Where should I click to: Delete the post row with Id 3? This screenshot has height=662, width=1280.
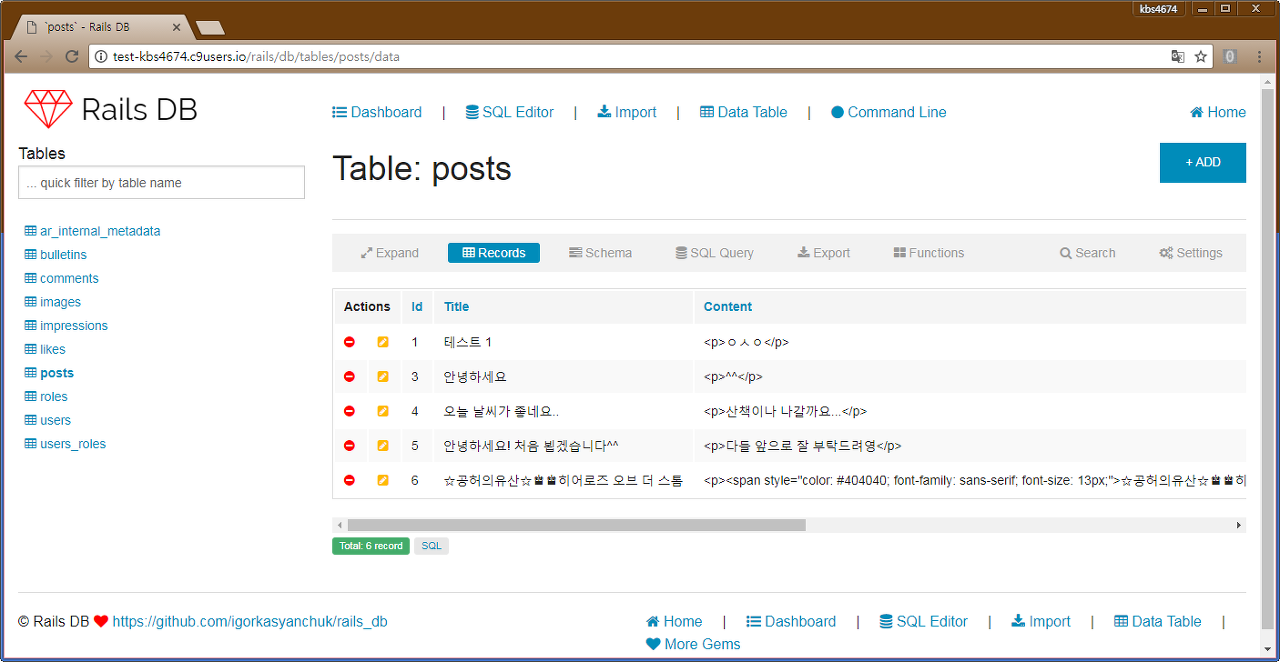tap(349, 377)
